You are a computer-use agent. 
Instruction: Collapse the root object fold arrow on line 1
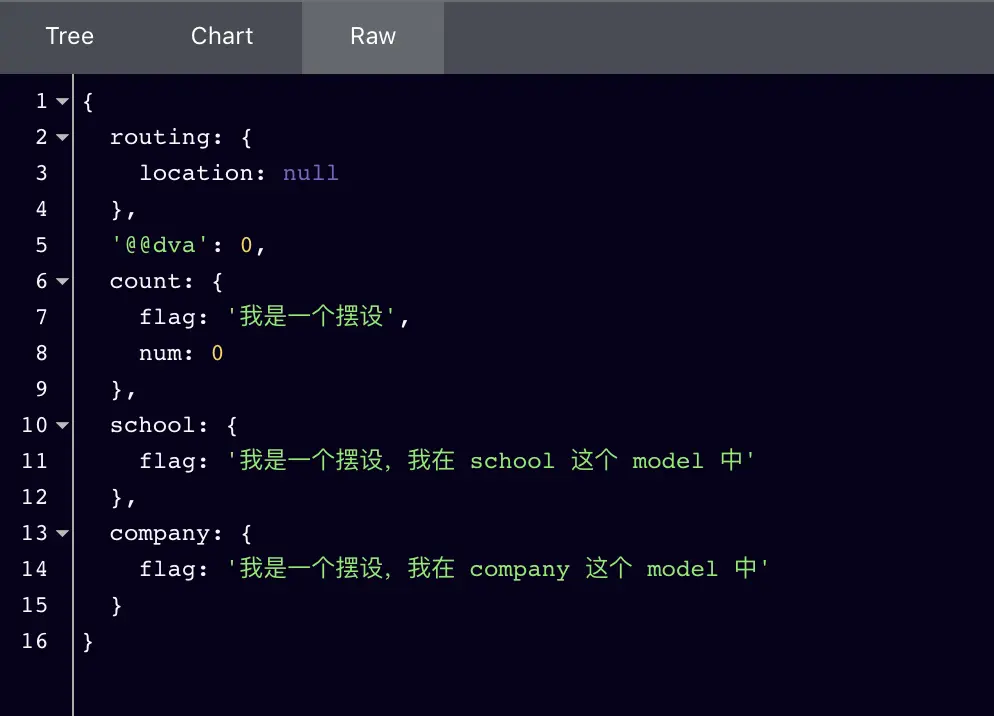(62, 101)
